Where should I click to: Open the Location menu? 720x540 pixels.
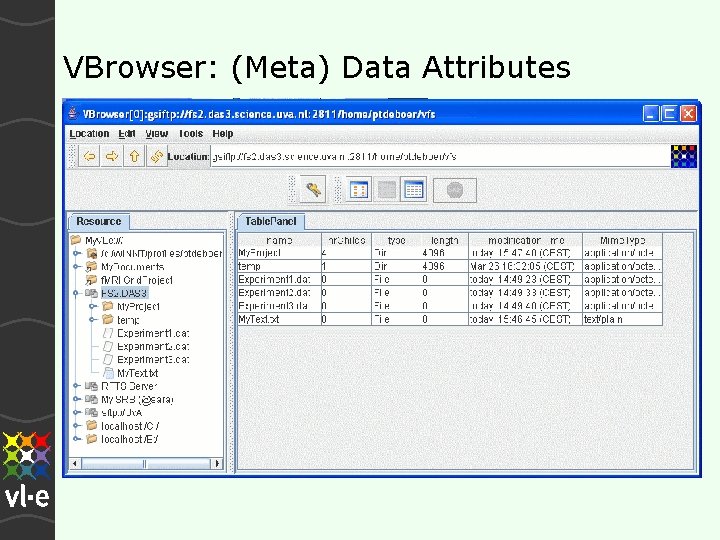89,134
